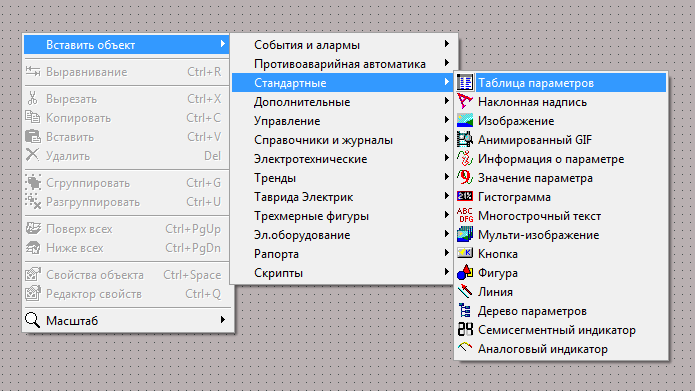The width and height of the screenshot is (695, 391).
Task: Click the Наклонная надпись icon
Action: (x=465, y=102)
